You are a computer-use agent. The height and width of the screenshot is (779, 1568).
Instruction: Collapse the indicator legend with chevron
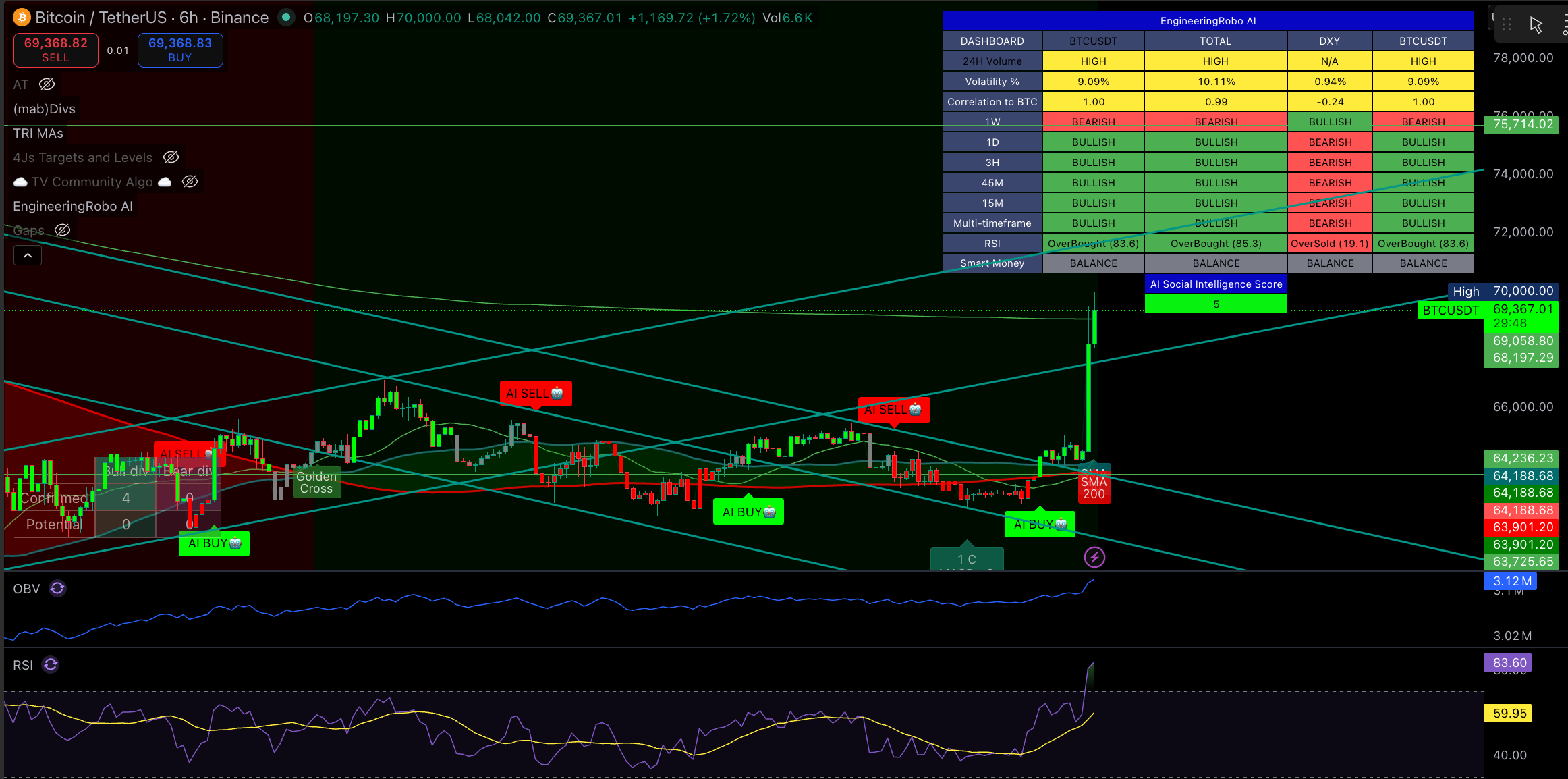28,255
